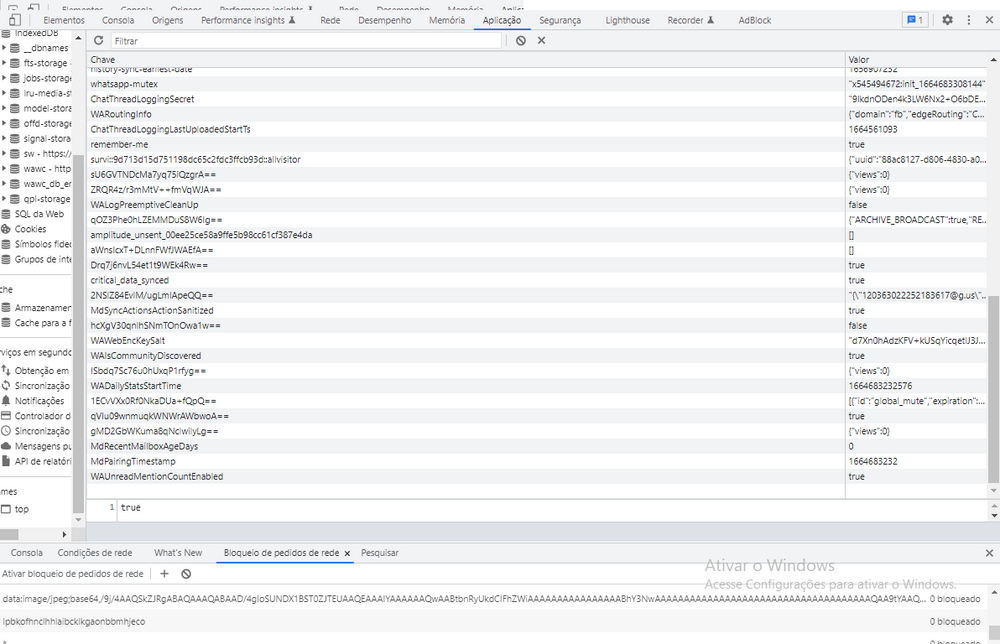This screenshot has width=1000, height=644.
Task: Open drawer What's New tab
Action: point(178,553)
